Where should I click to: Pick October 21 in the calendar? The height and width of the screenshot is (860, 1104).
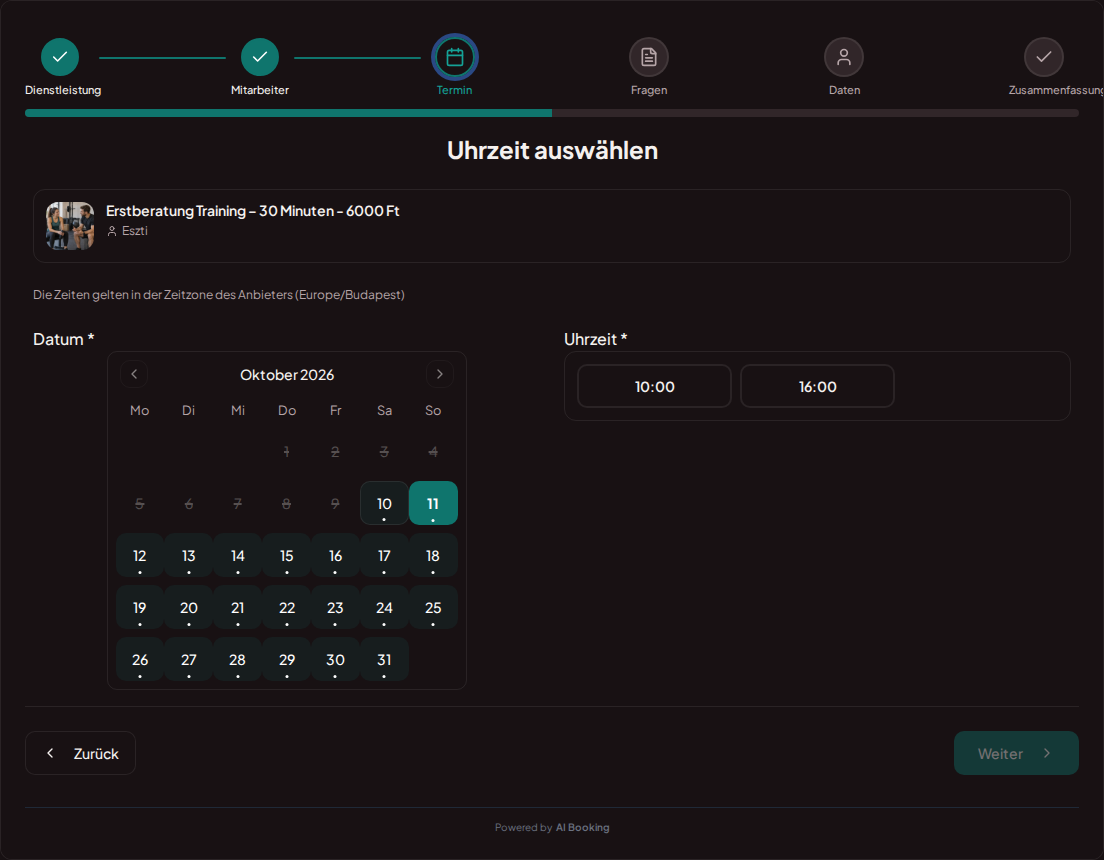[x=238, y=607]
